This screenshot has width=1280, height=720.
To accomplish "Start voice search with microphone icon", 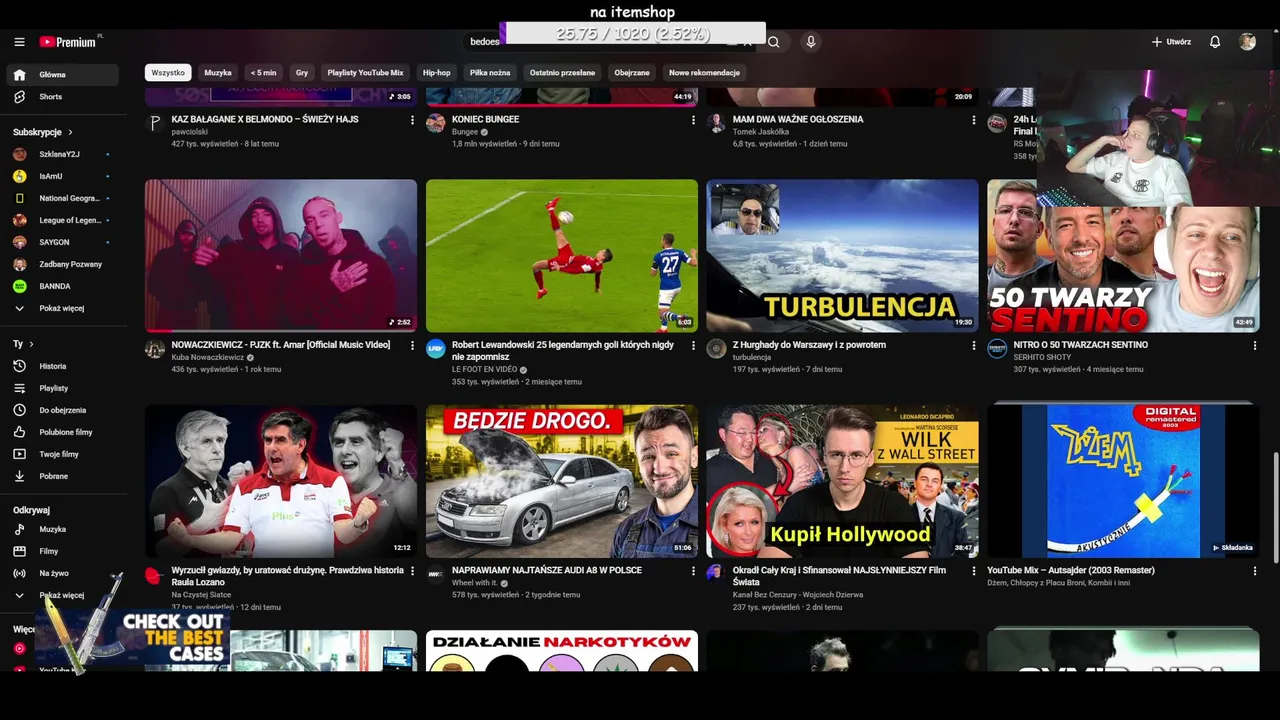I will [811, 42].
